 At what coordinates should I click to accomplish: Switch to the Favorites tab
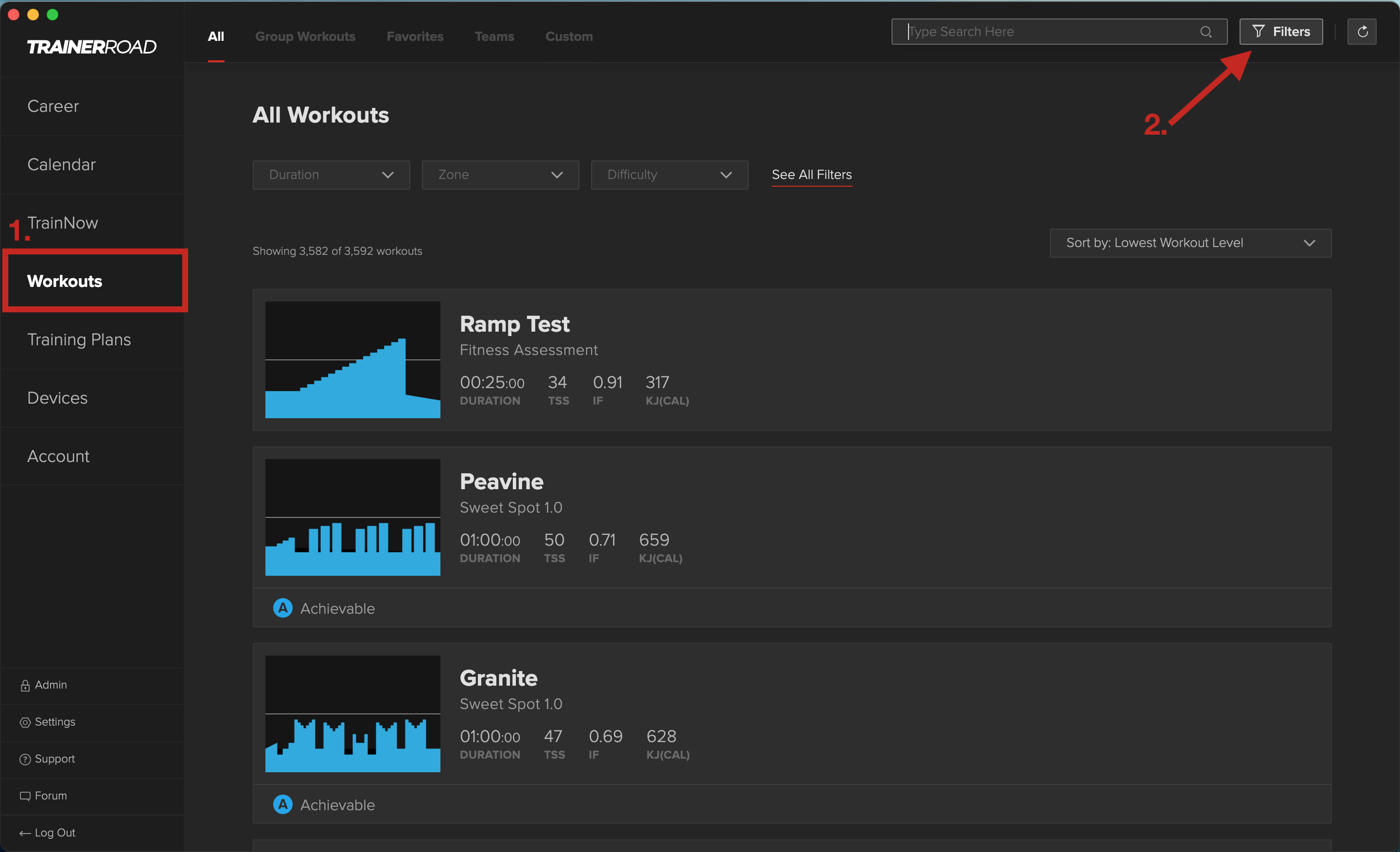click(415, 36)
